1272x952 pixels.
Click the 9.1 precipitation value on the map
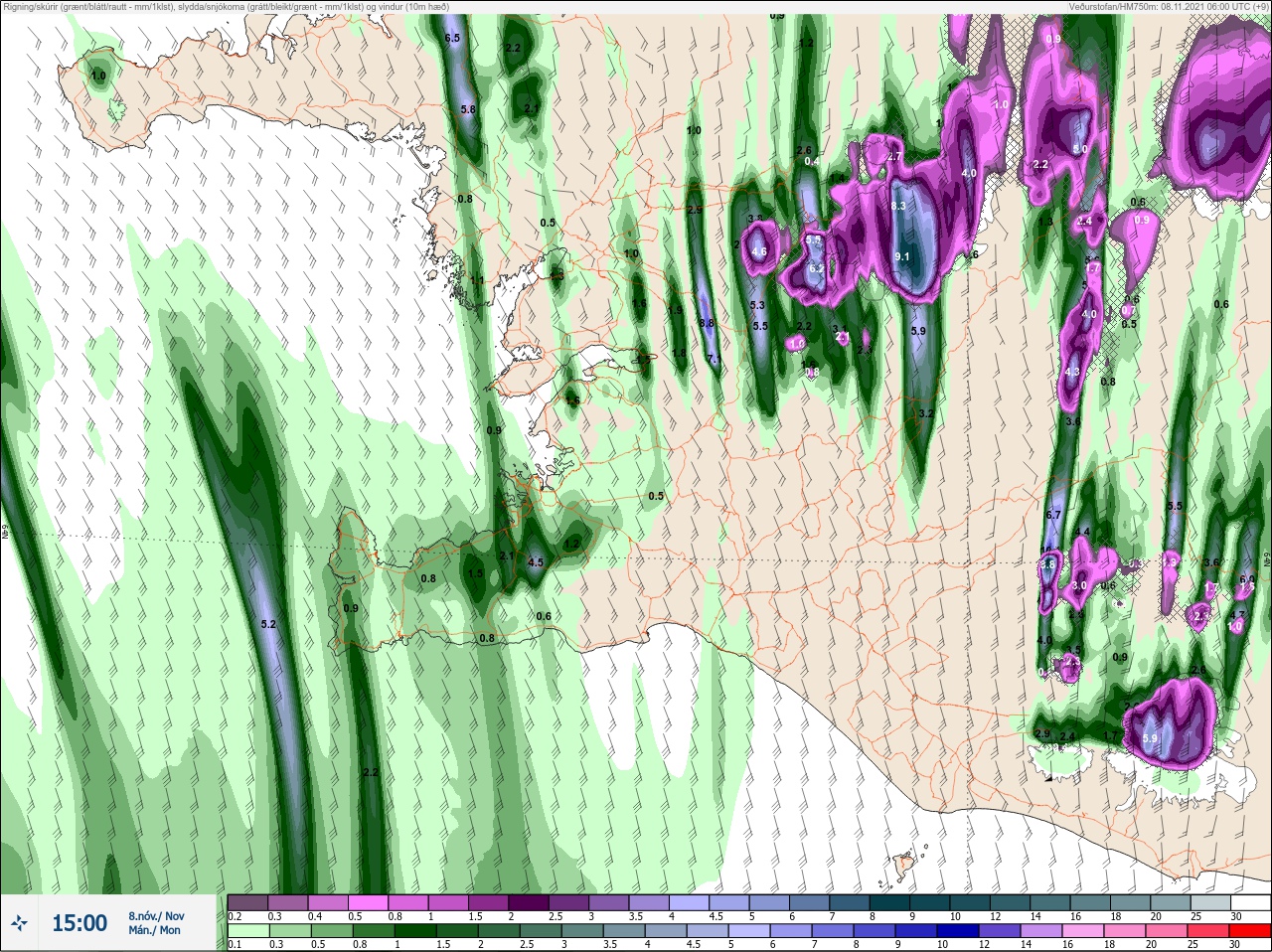(x=902, y=256)
